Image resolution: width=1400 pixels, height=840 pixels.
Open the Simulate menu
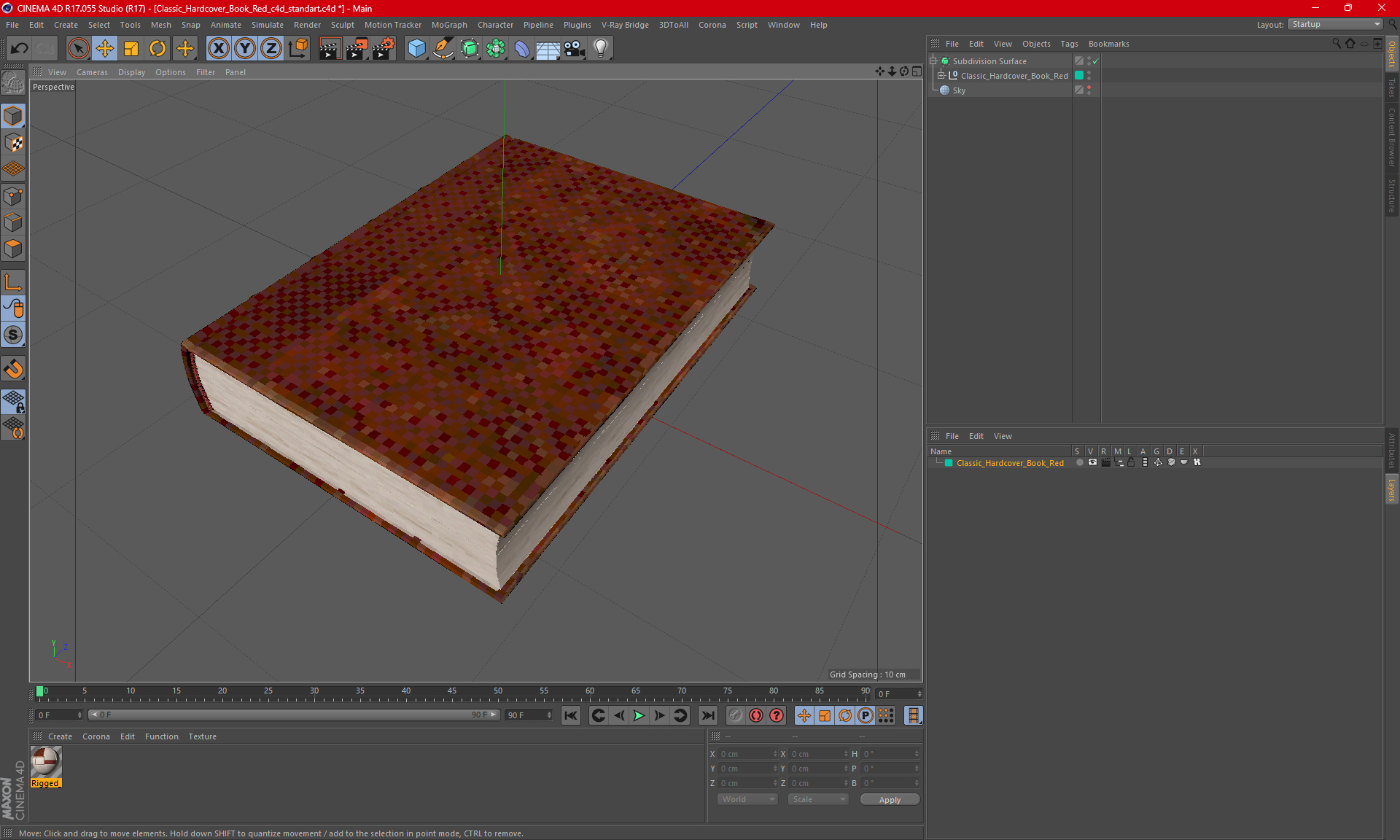point(268,25)
